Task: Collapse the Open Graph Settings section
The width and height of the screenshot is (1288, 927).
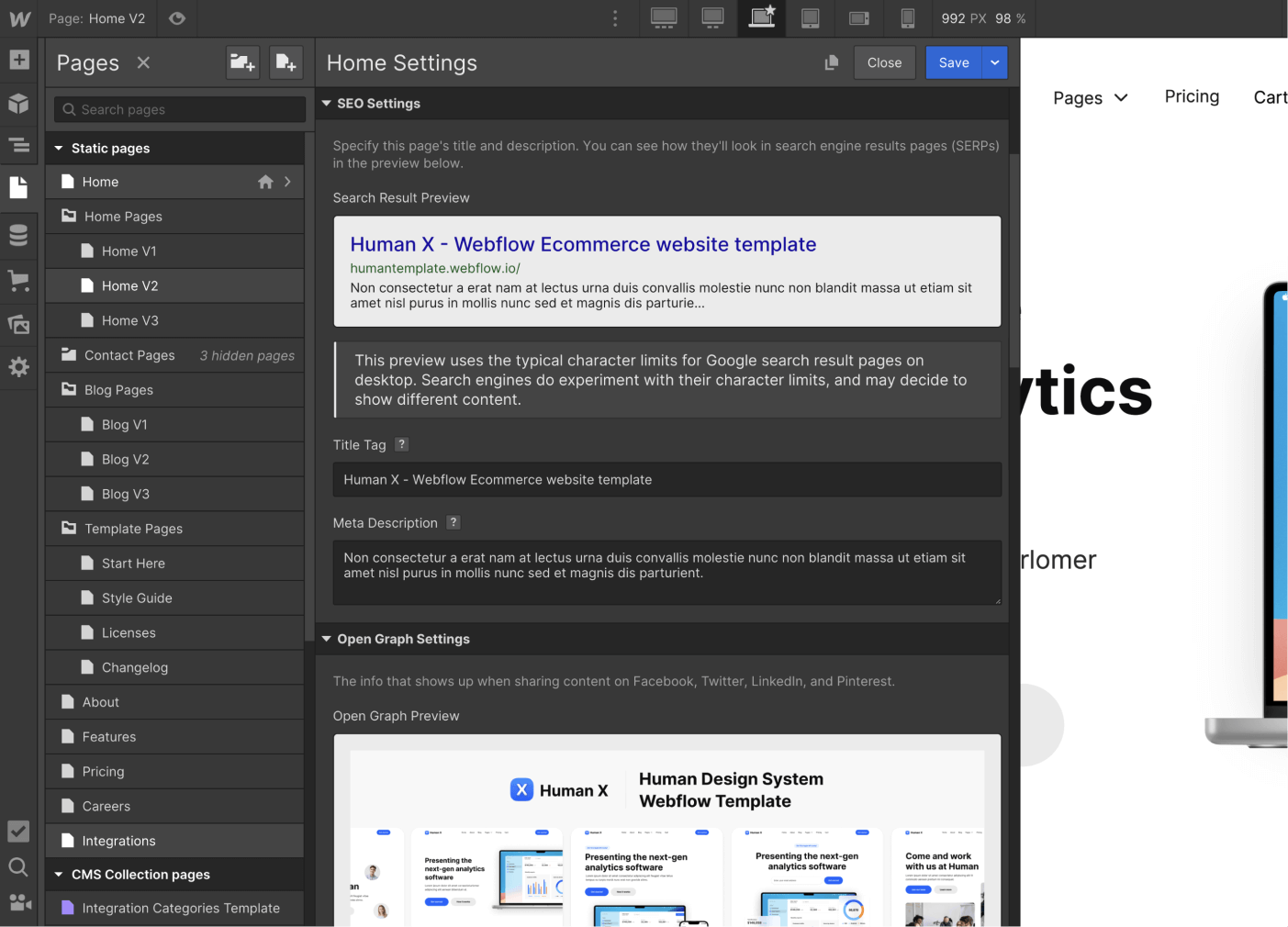Action: (327, 639)
